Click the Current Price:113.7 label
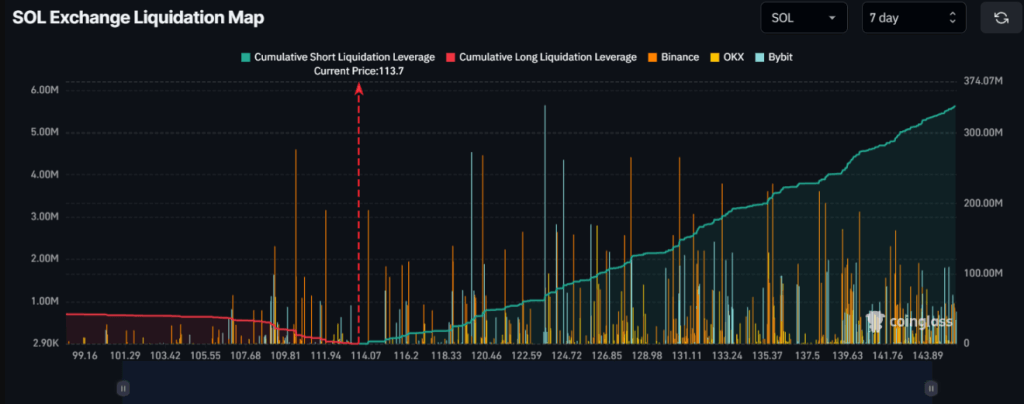Viewport: 1024px width, 404px height. [x=359, y=71]
